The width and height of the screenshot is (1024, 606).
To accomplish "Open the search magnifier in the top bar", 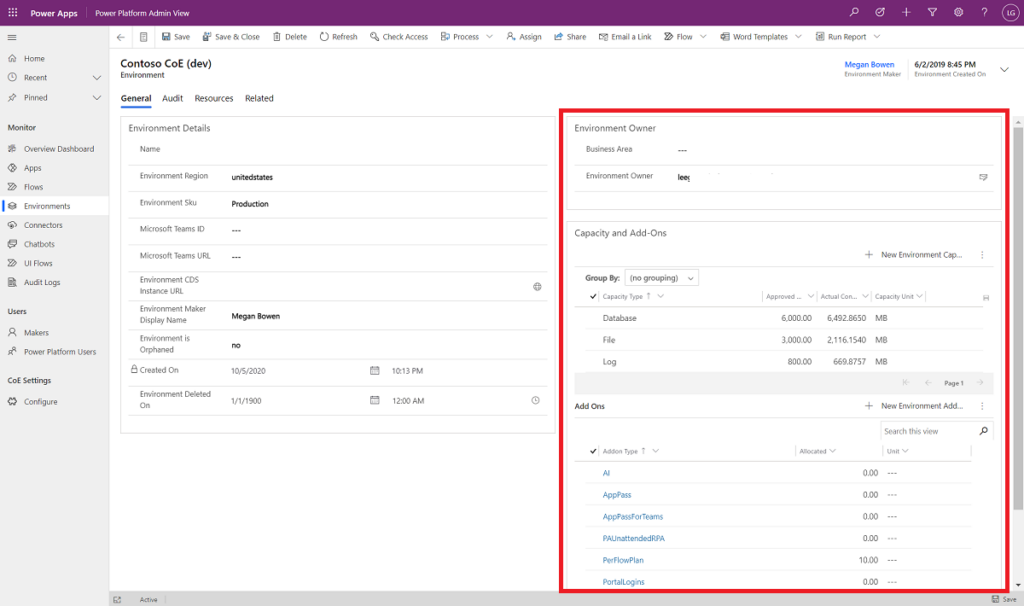I will coord(854,13).
